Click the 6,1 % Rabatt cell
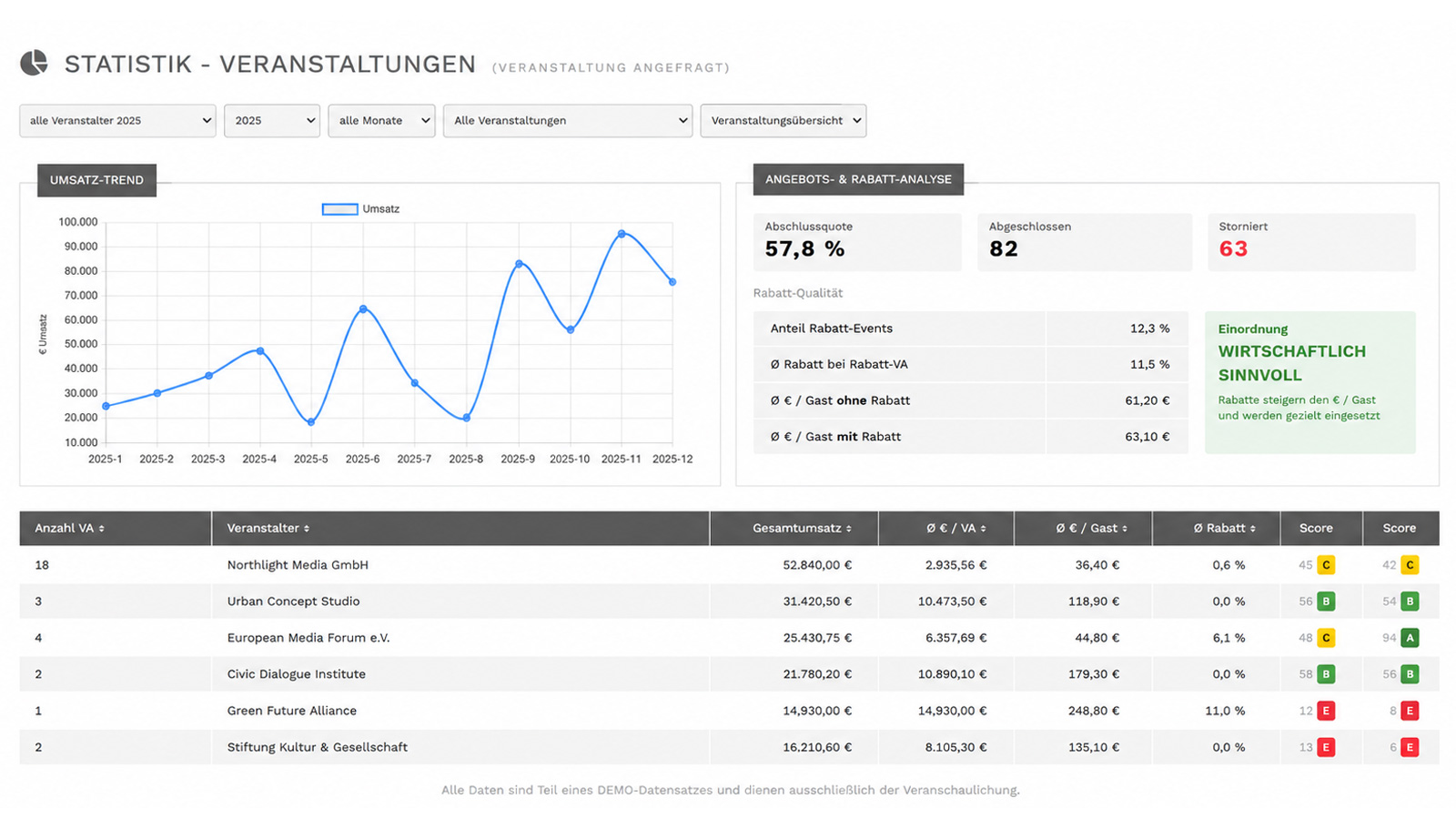 pos(1228,638)
